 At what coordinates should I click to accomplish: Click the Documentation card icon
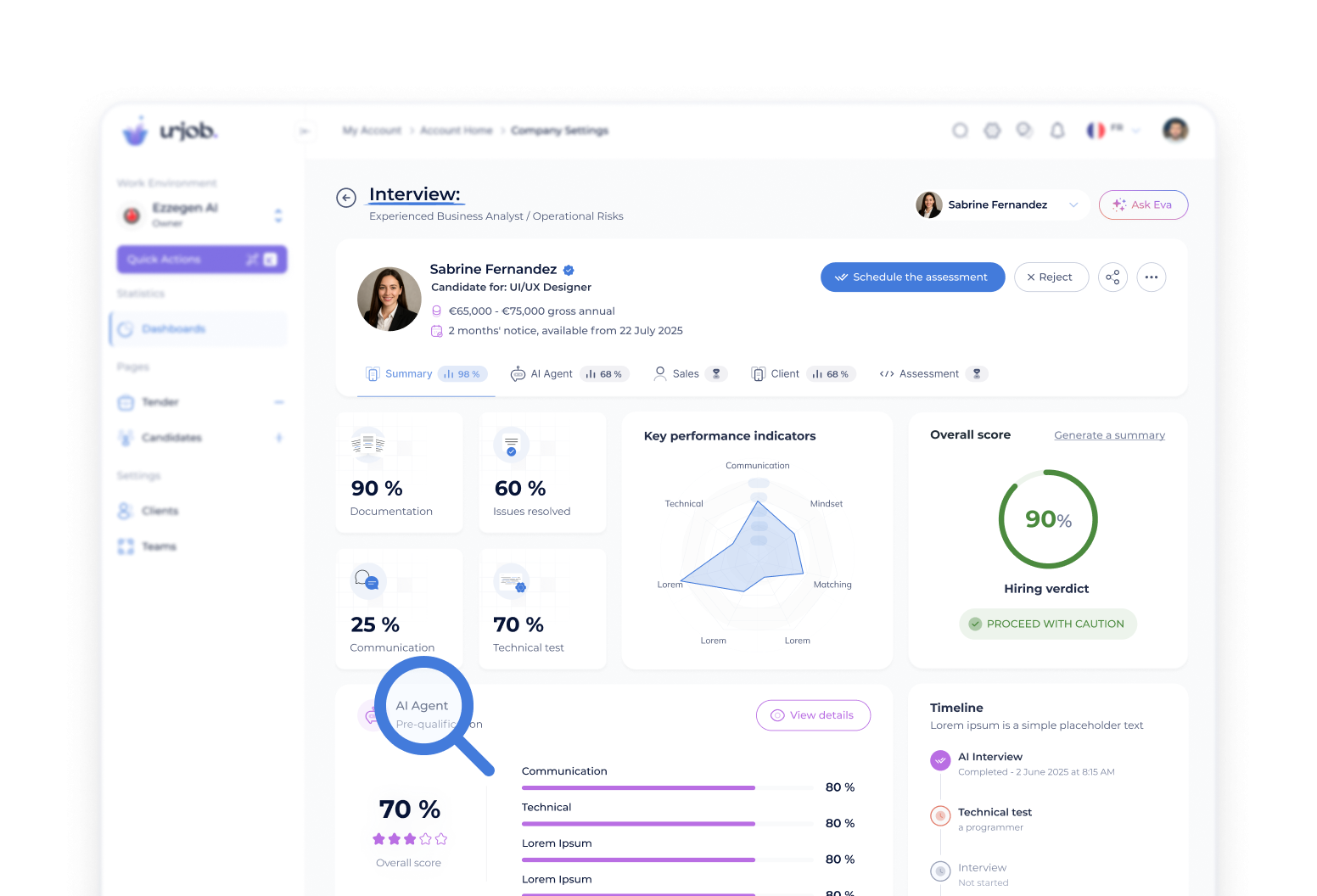(x=367, y=444)
